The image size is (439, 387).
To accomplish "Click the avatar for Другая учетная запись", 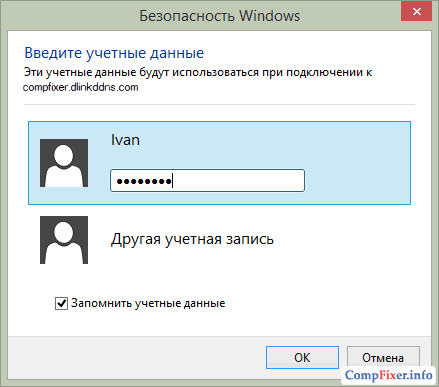I will 64,240.
